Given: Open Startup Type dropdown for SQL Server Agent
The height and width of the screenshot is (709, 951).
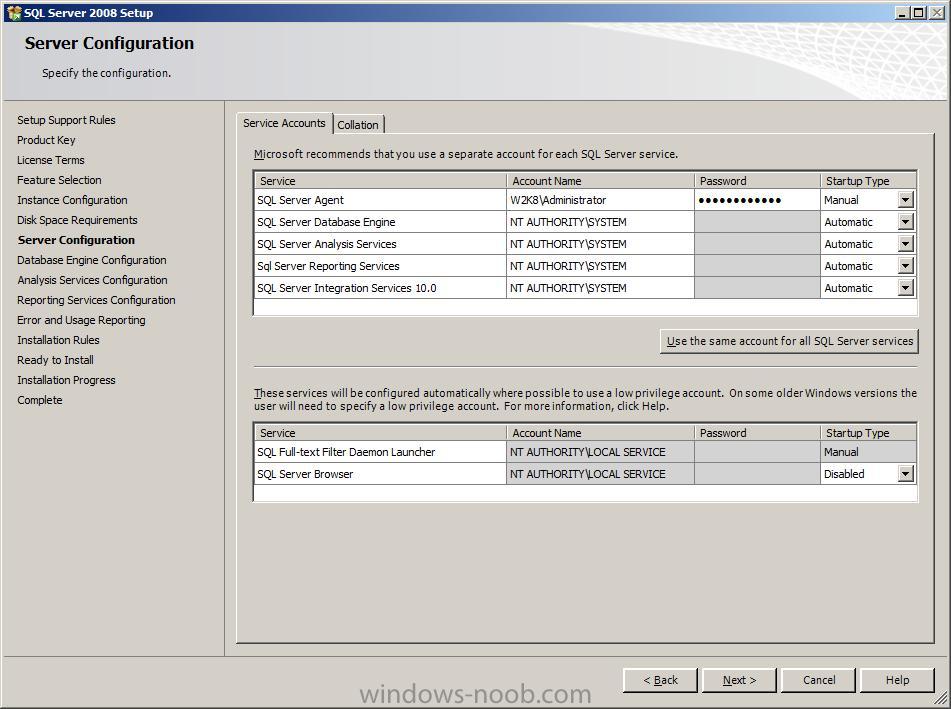Looking at the screenshot, I should (x=906, y=200).
